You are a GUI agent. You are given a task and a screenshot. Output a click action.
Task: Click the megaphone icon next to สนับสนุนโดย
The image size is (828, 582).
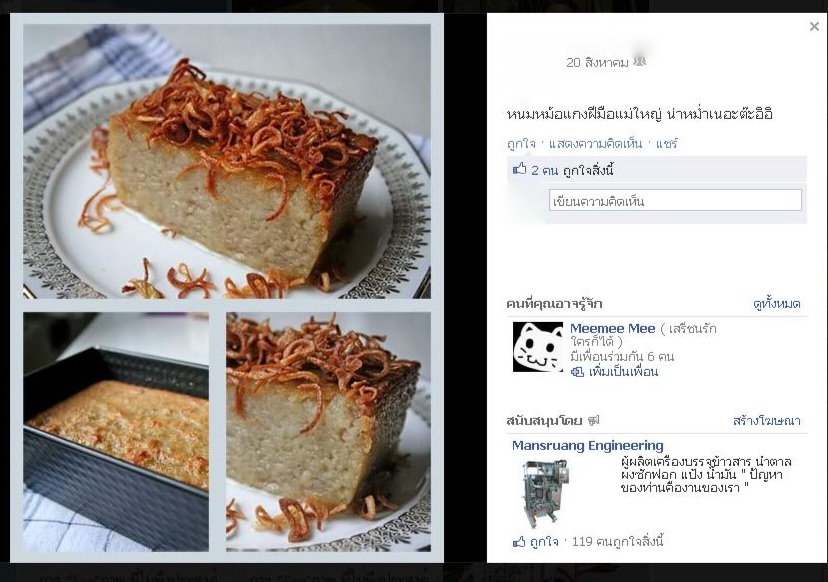pyautogui.click(x=594, y=420)
